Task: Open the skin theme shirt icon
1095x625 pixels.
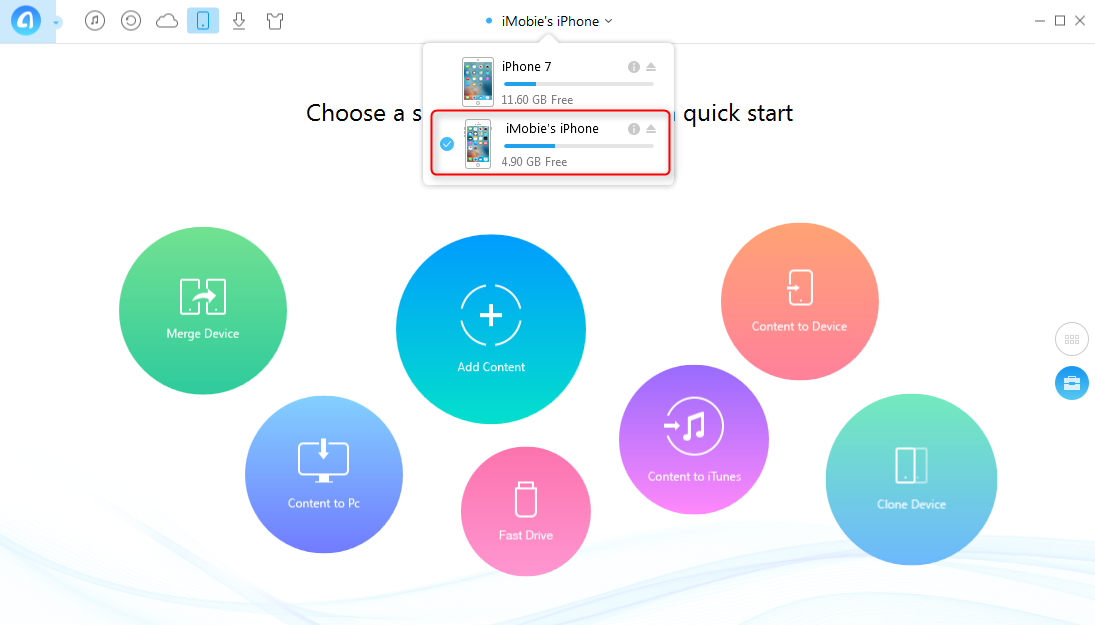Action: (275, 21)
